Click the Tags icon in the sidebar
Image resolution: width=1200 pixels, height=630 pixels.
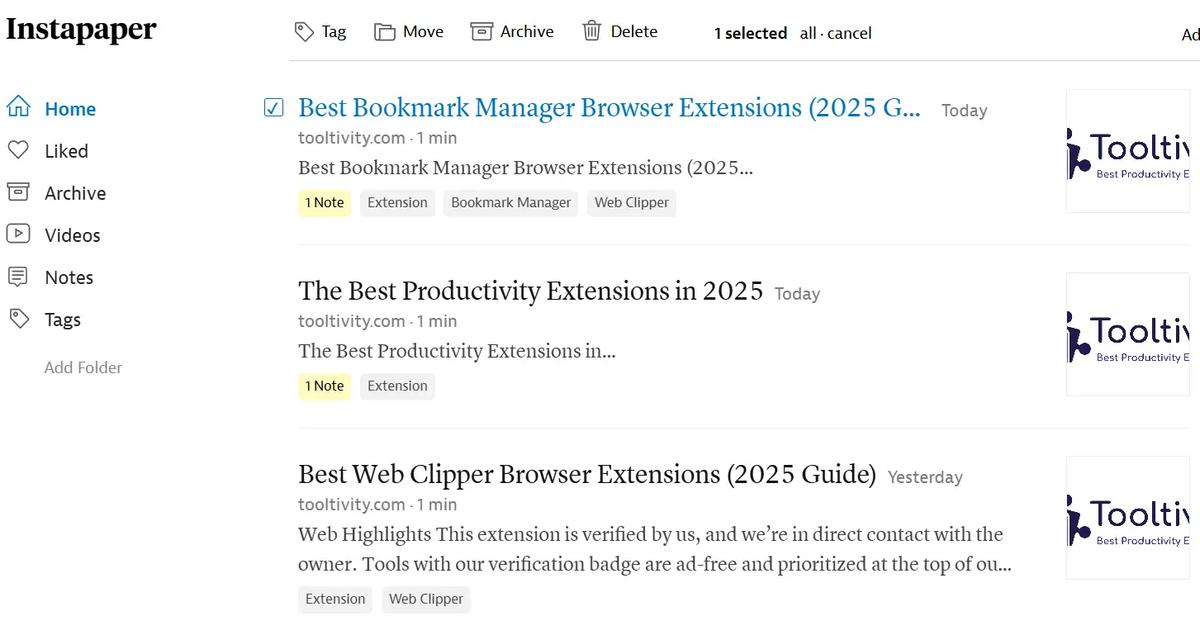coord(18,318)
